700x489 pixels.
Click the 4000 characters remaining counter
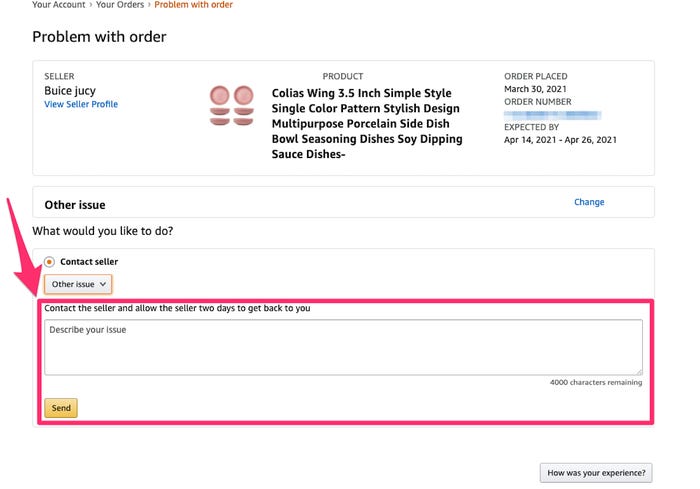tap(596, 382)
